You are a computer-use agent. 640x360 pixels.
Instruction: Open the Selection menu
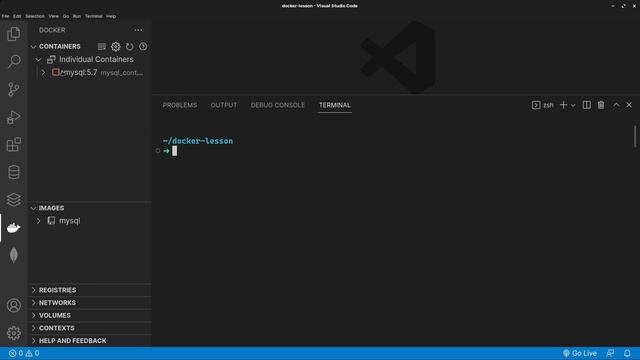35,16
